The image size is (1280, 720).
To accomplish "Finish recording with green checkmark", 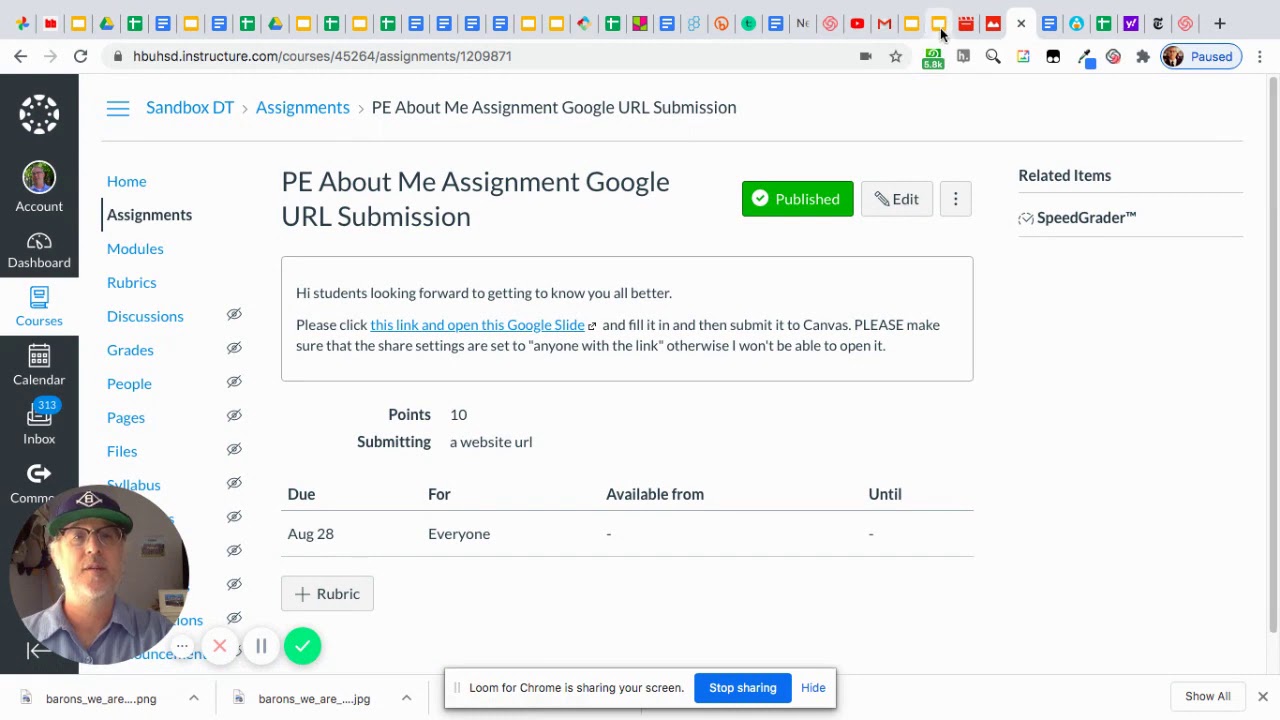I will (302, 647).
